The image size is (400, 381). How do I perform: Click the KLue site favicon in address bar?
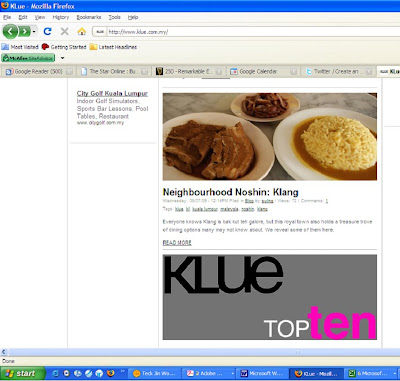pos(100,32)
